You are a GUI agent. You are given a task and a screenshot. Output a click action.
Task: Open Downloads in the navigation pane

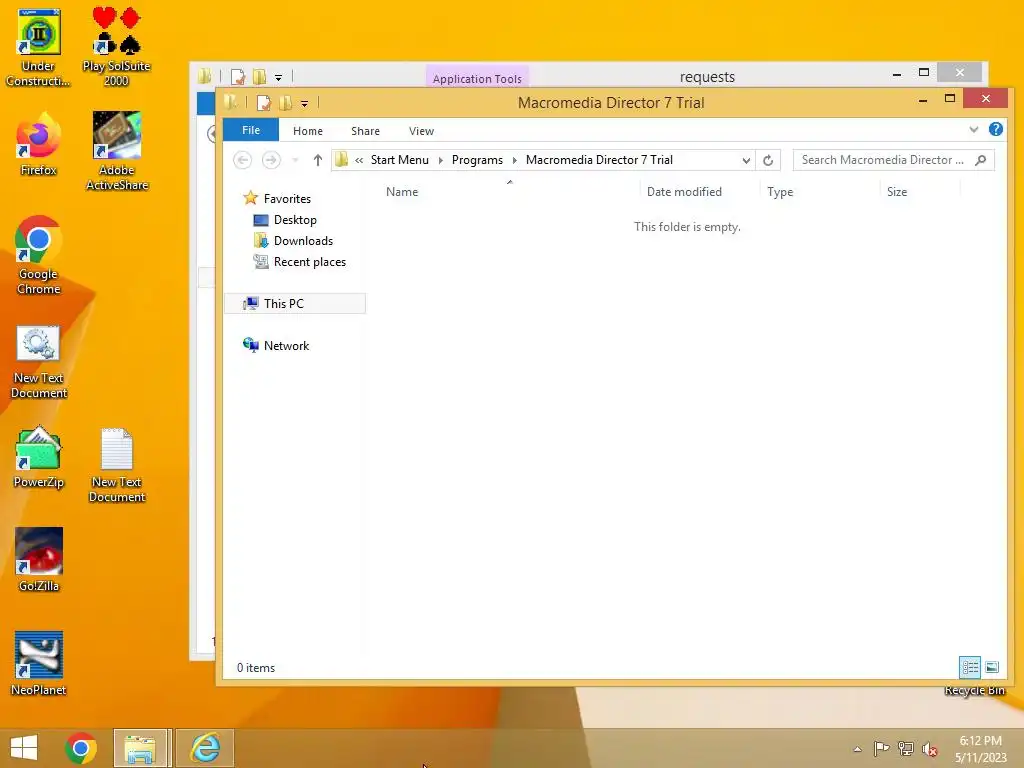coord(303,241)
